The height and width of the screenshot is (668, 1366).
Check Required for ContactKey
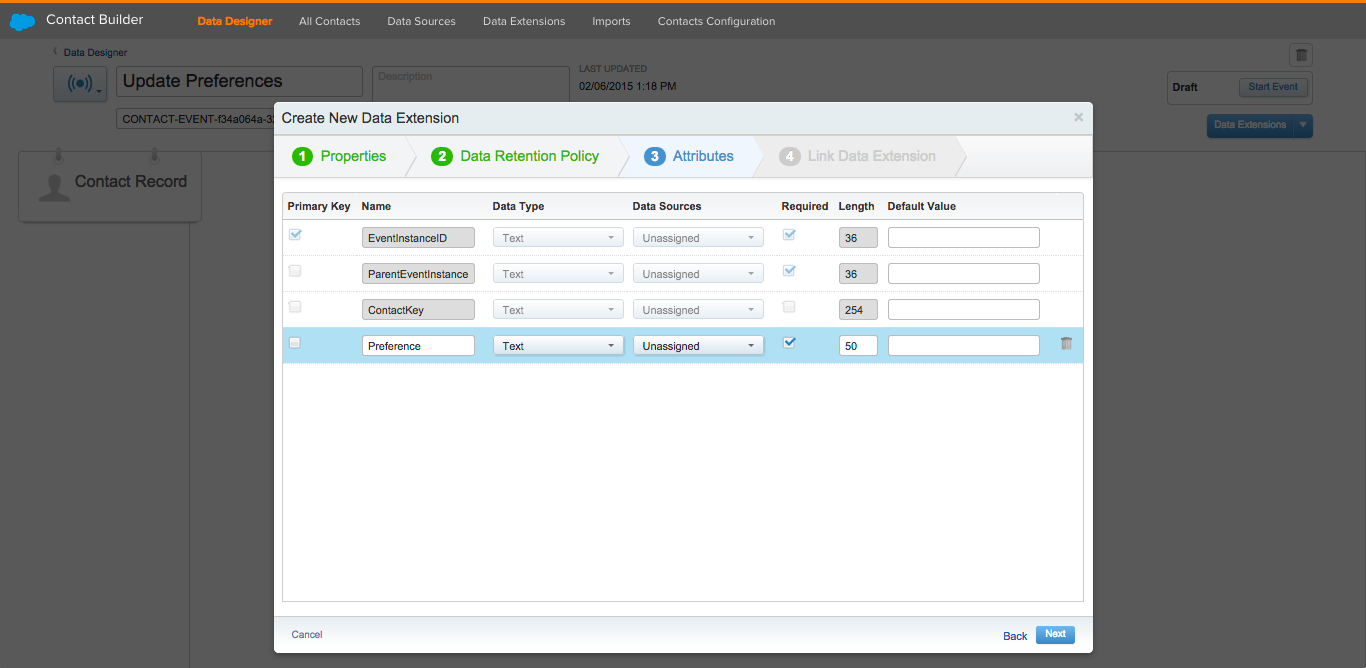[x=789, y=307]
